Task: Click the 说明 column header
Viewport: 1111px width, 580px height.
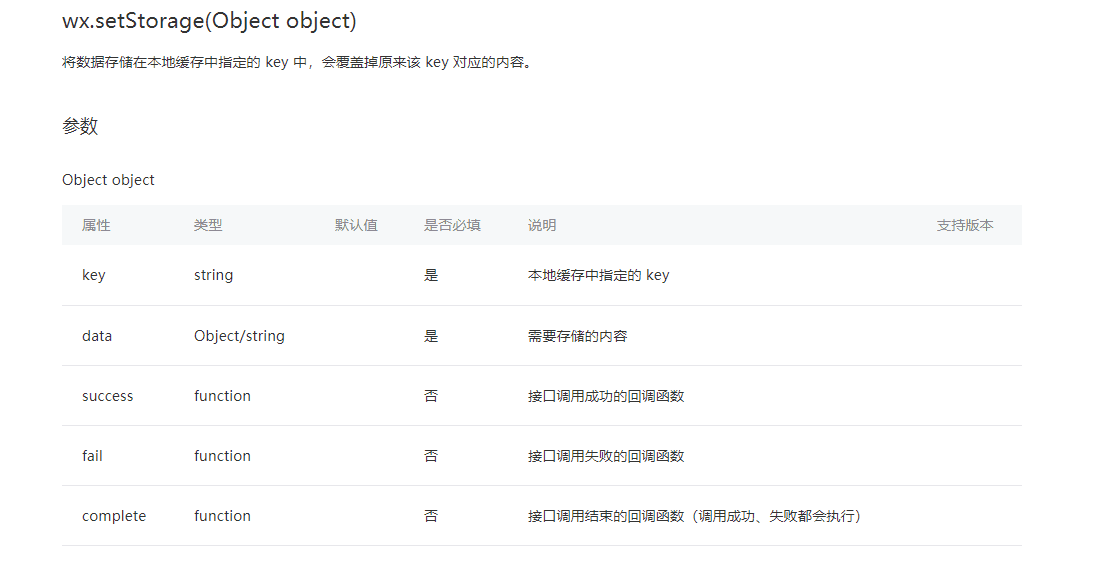Action: point(541,225)
